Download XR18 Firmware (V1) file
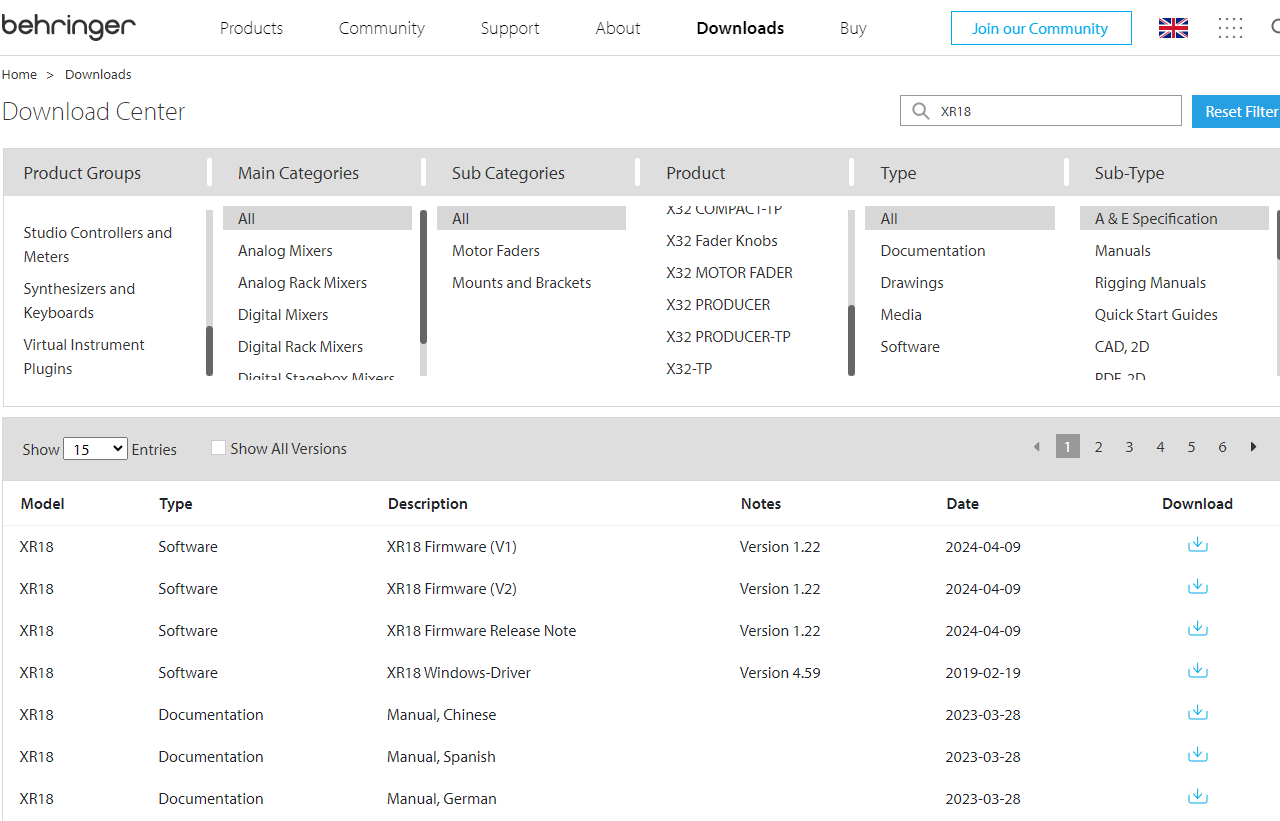1280x821 pixels. 1197,545
